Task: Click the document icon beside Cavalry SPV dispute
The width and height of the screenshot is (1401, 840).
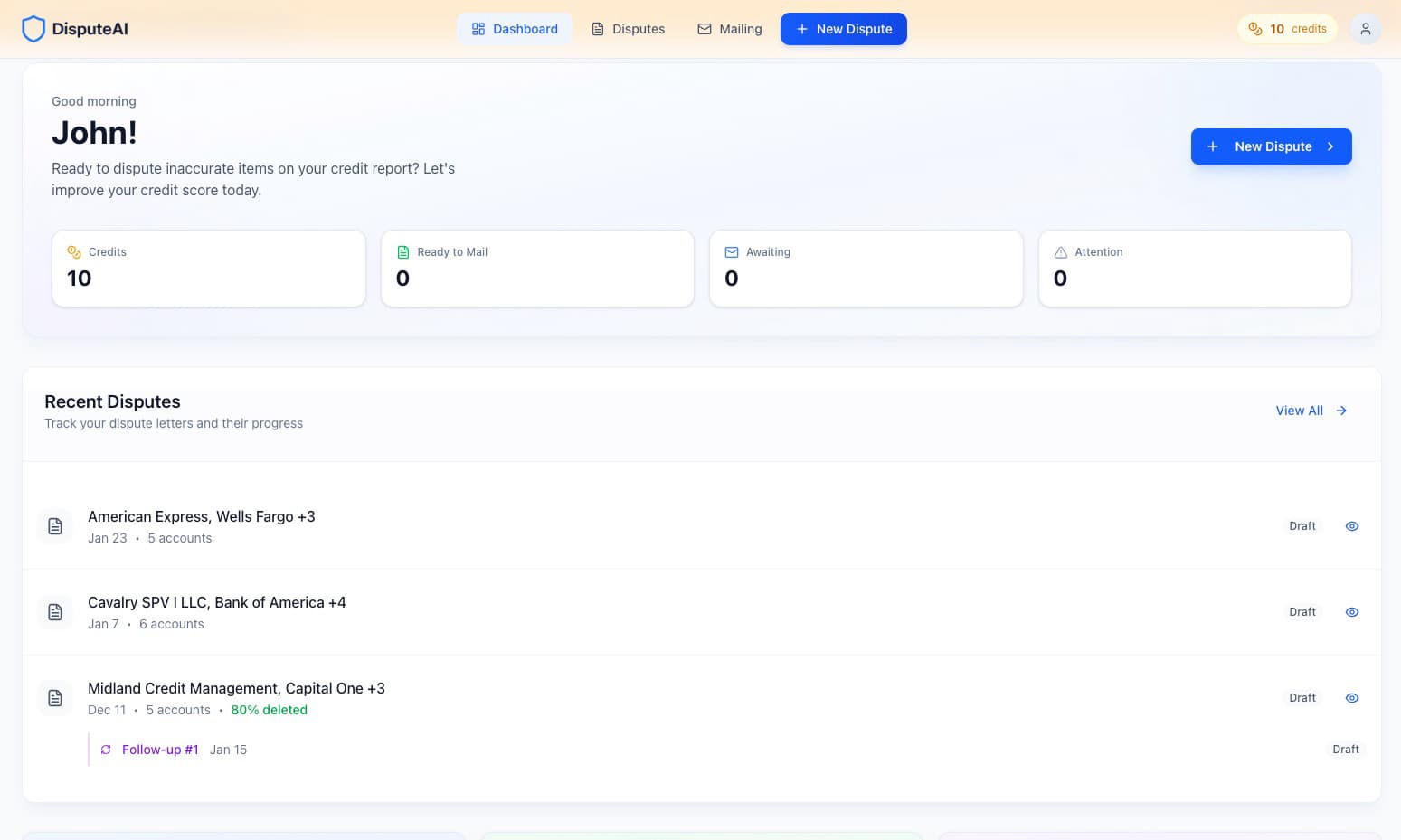Action: [x=55, y=611]
